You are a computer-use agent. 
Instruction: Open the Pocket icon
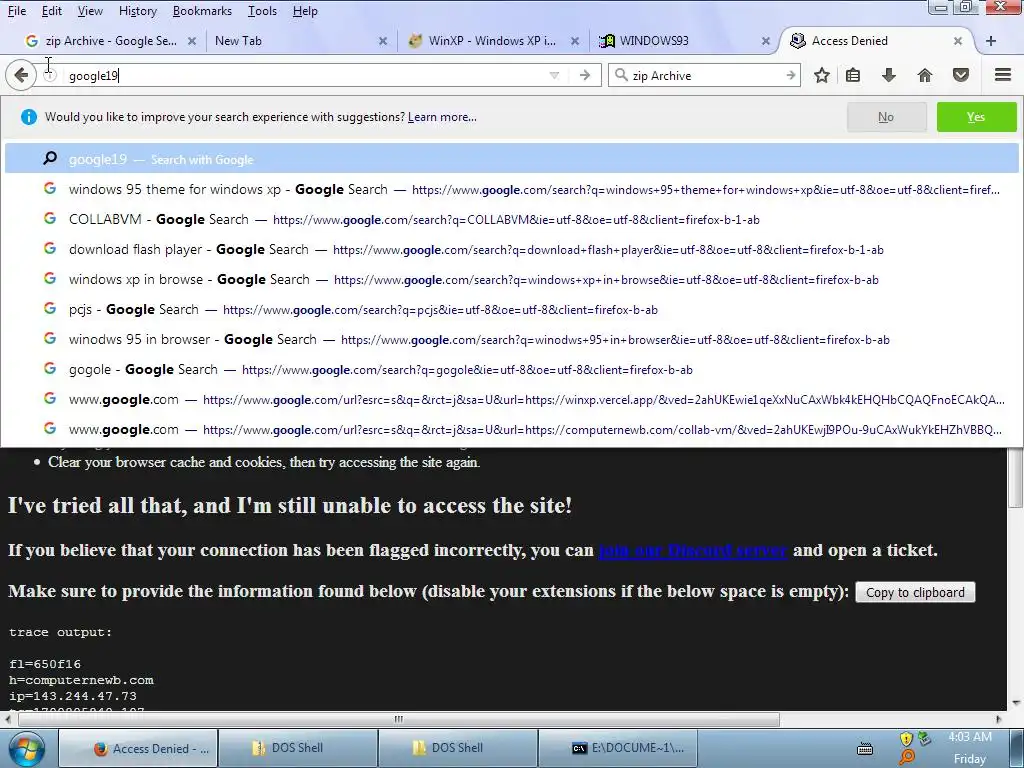tap(960, 76)
